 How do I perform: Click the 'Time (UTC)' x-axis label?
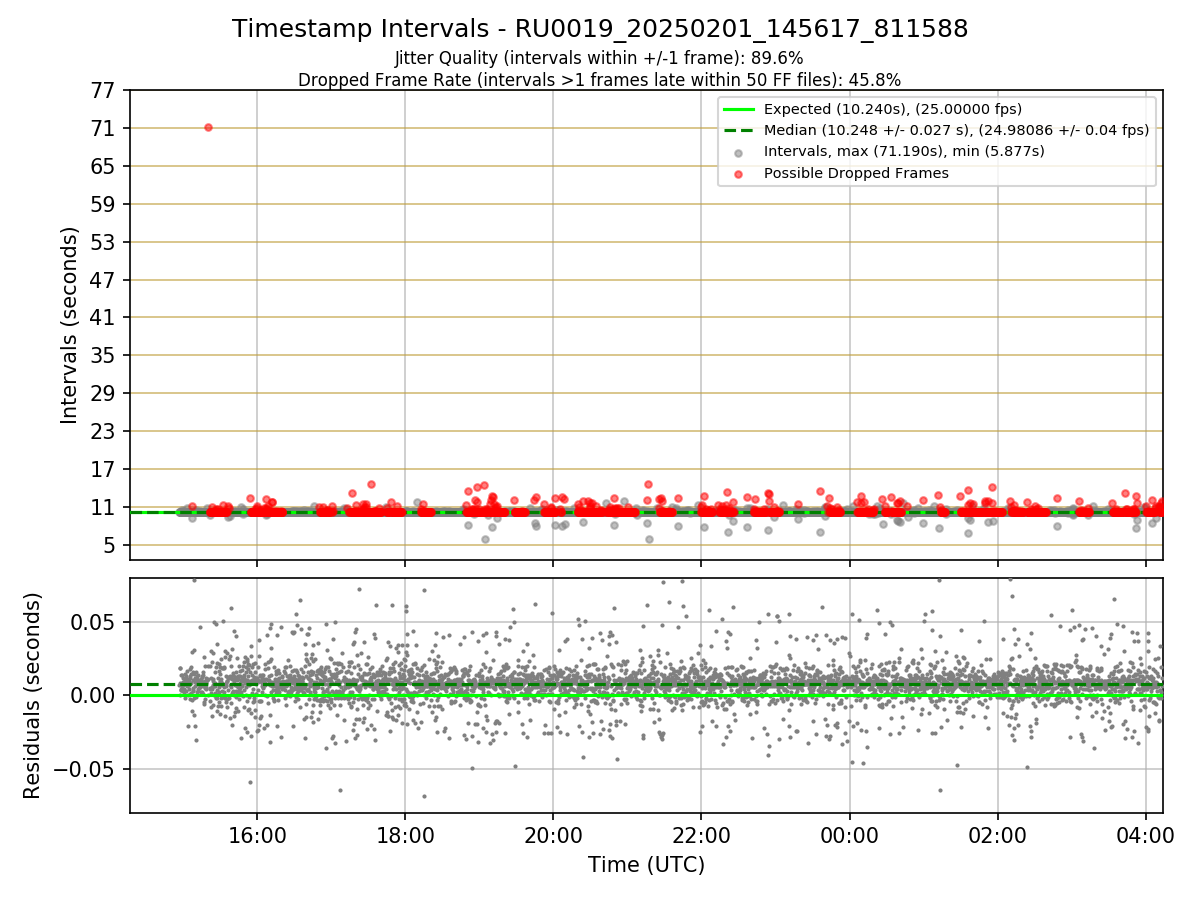(x=646, y=865)
